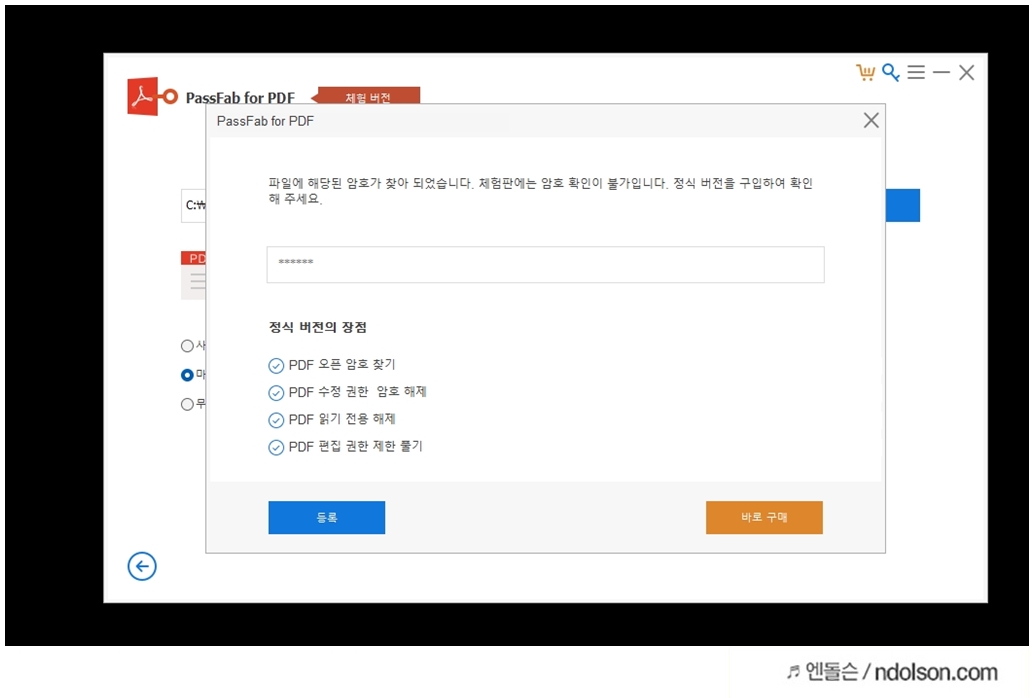Image resolution: width=1034 pixels, height=698 pixels.
Task: Click checkmark beside PDF 읽기 전용 해제
Action: click(276, 420)
